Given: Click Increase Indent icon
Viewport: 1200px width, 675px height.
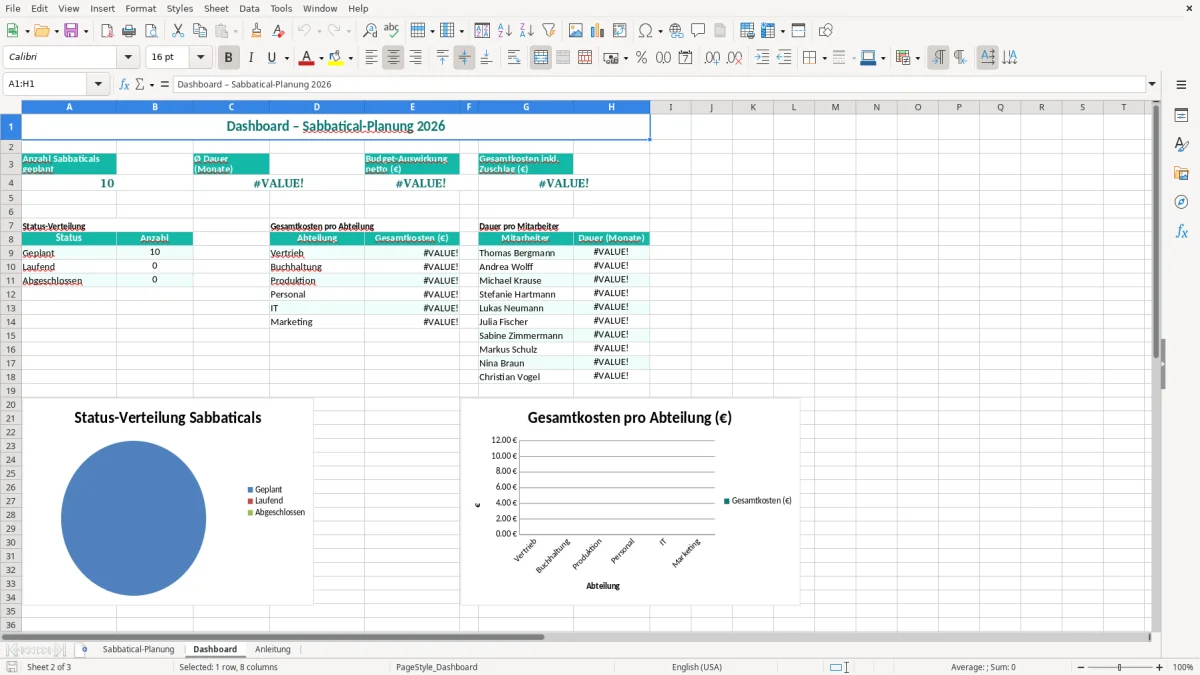Looking at the screenshot, I should pyautogui.click(x=762, y=58).
